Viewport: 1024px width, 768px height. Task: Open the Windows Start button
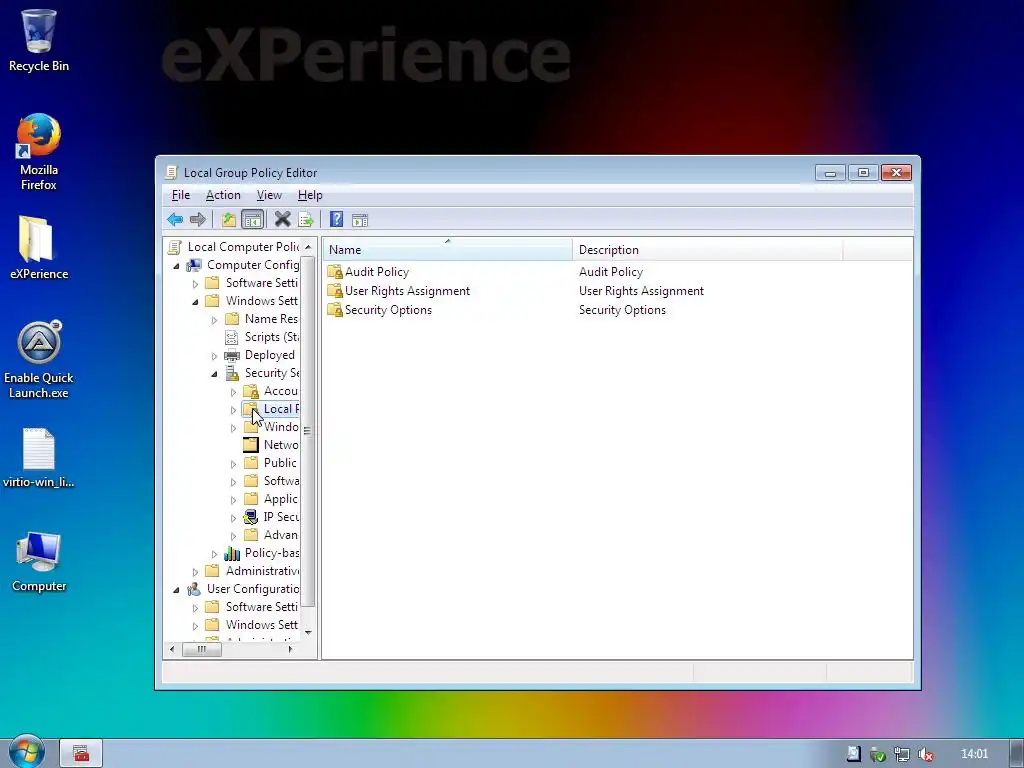(x=26, y=752)
